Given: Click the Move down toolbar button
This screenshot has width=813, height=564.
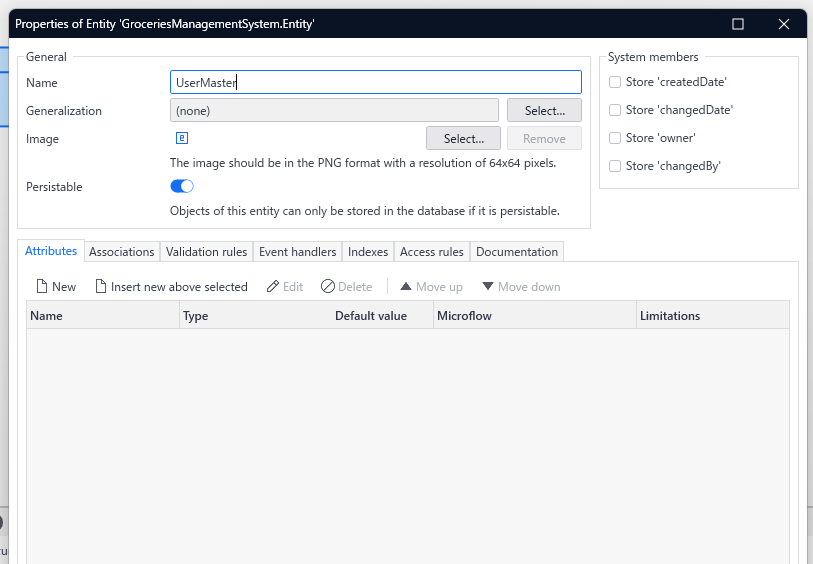Looking at the screenshot, I should point(521,287).
